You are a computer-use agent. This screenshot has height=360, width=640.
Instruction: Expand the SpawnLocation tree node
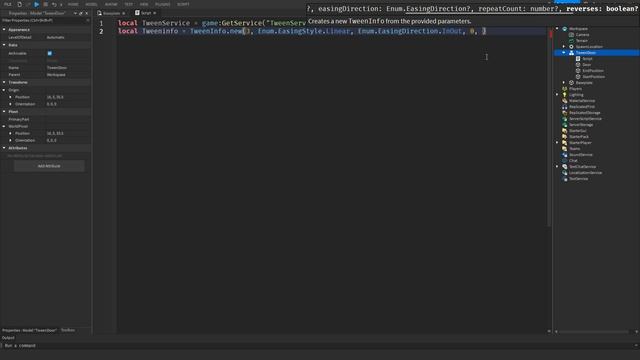click(x=564, y=47)
